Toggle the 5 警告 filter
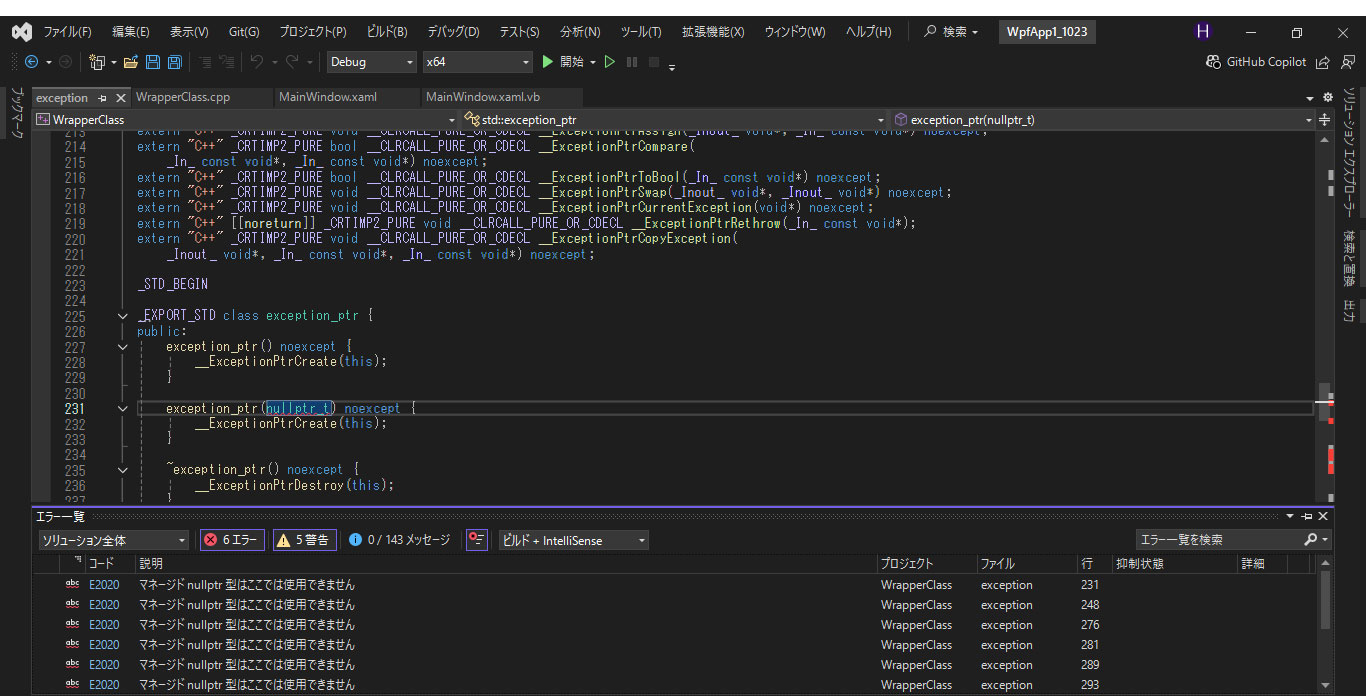The height and width of the screenshot is (696, 1366). tap(304, 539)
